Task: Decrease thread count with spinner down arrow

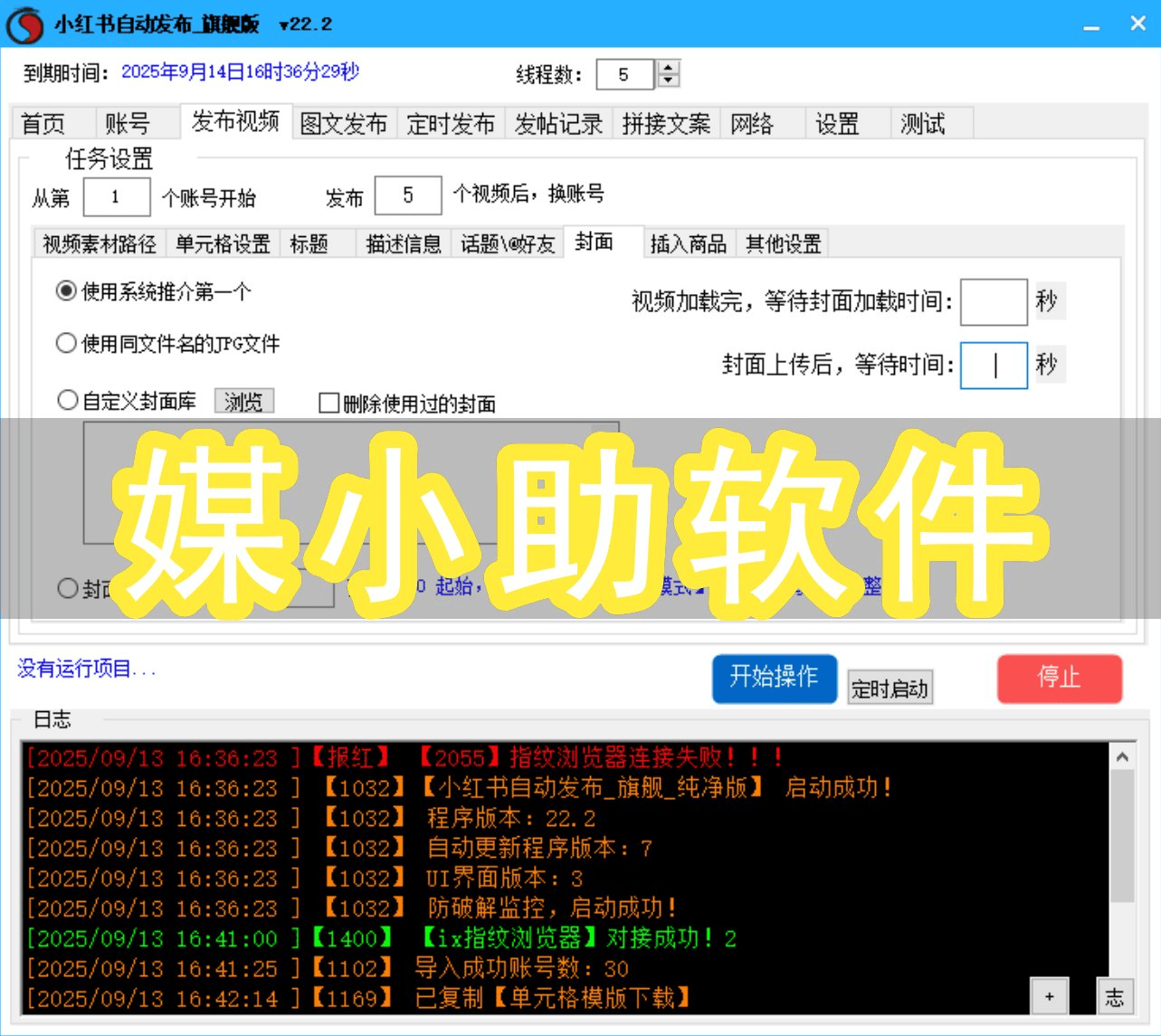Action: click(x=668, y=81)
